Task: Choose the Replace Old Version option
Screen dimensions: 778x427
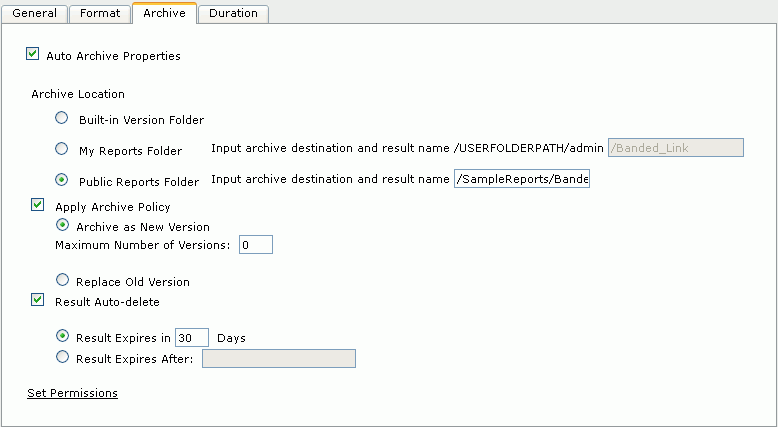Action: 62,280
